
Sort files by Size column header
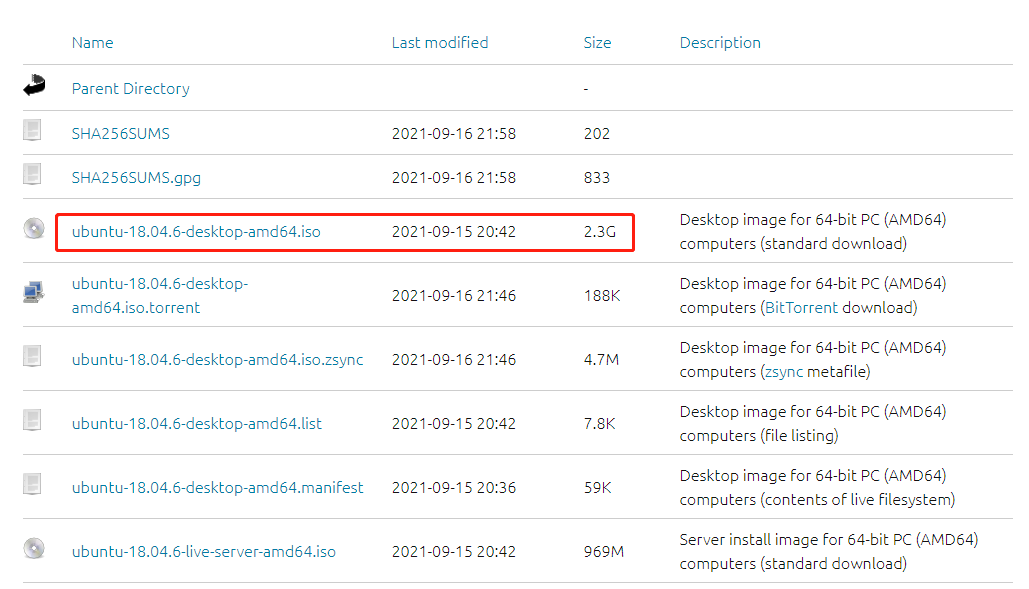(x=597, y=43)
